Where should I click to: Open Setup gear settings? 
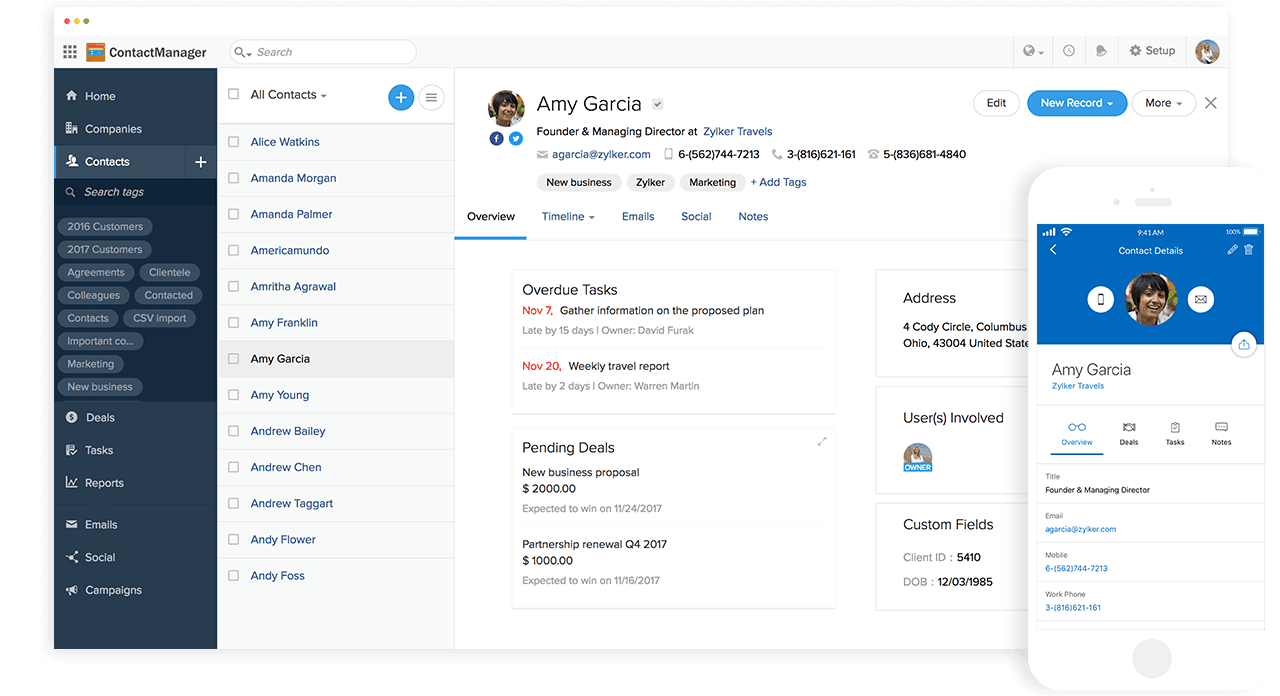(x=1152, y=51)
